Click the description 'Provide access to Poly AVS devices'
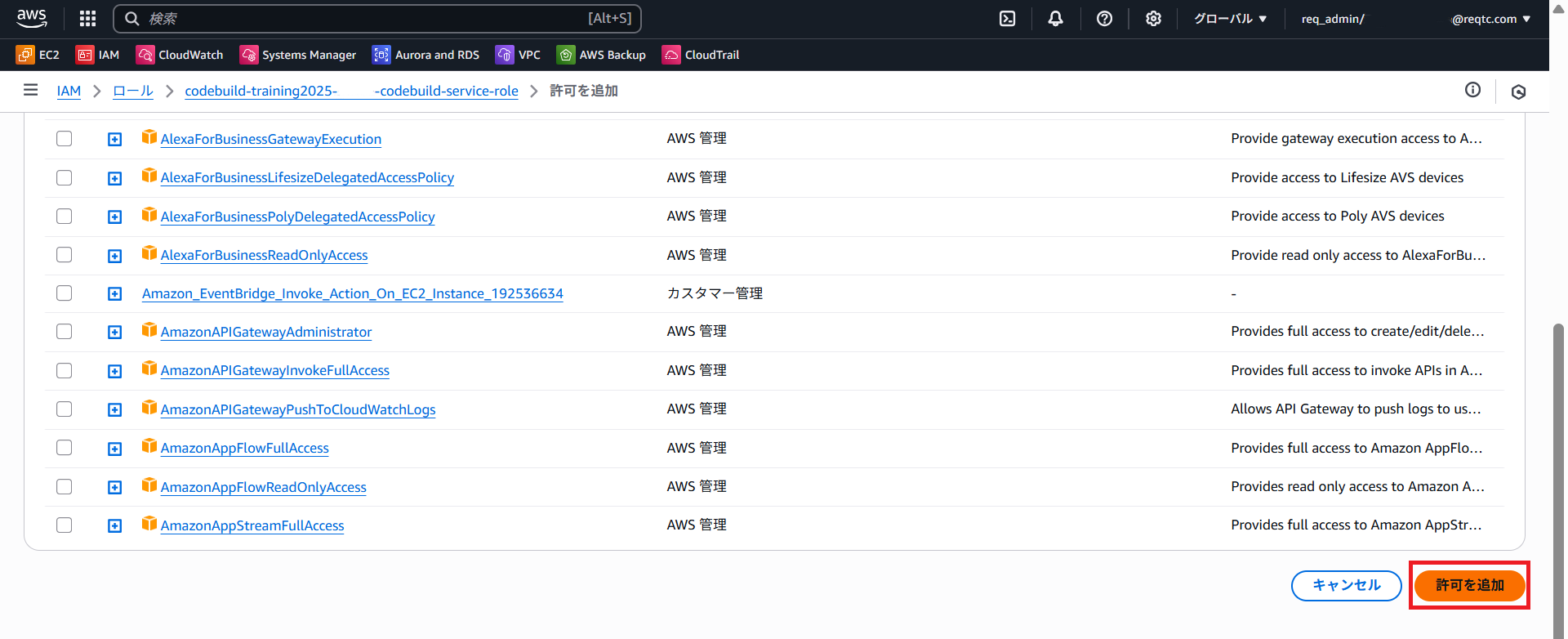This screenshot has width=1568, height=639. (x=1338, y=216)
